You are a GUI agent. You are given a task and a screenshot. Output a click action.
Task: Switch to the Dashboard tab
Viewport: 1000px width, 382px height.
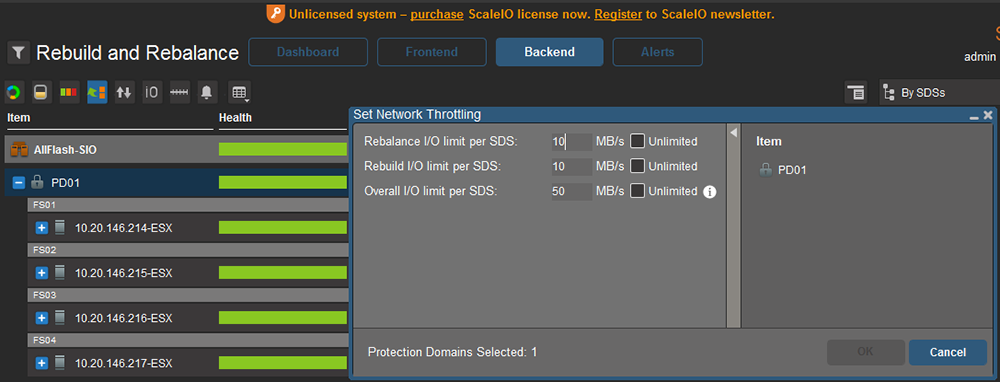pos(308,52)
